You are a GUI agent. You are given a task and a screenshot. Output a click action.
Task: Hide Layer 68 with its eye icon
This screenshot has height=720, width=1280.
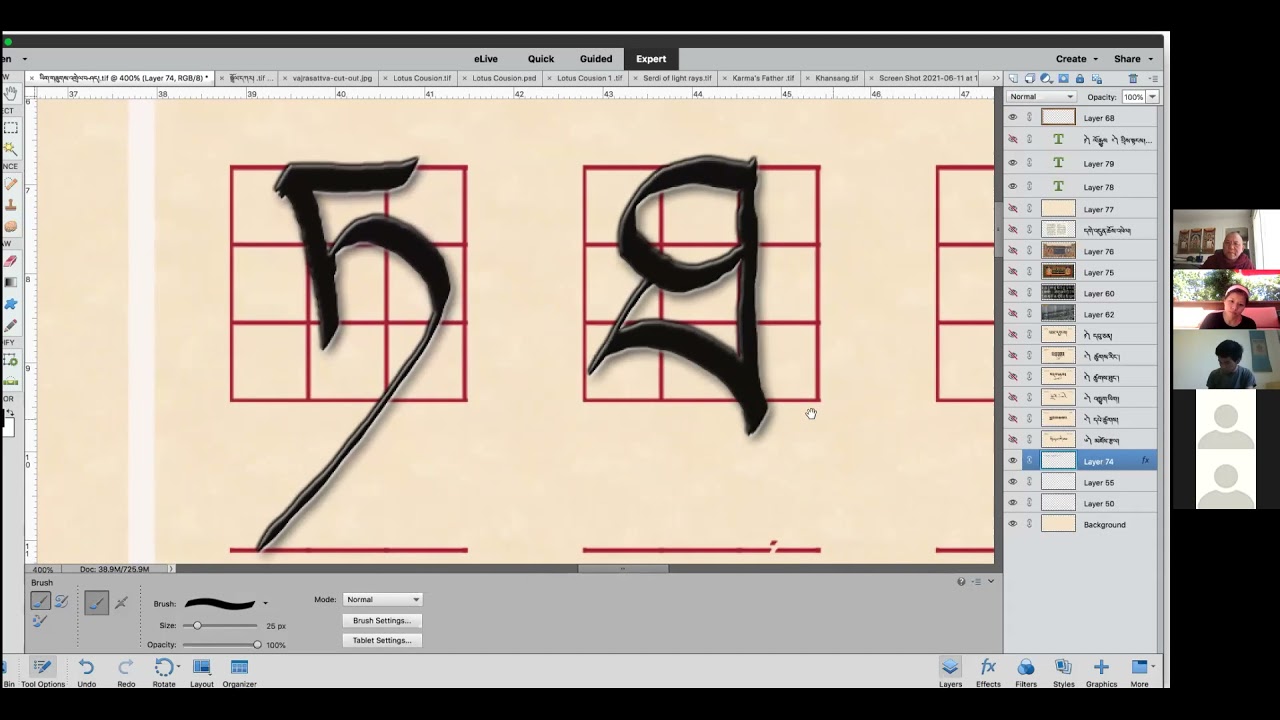[1012, 118]
